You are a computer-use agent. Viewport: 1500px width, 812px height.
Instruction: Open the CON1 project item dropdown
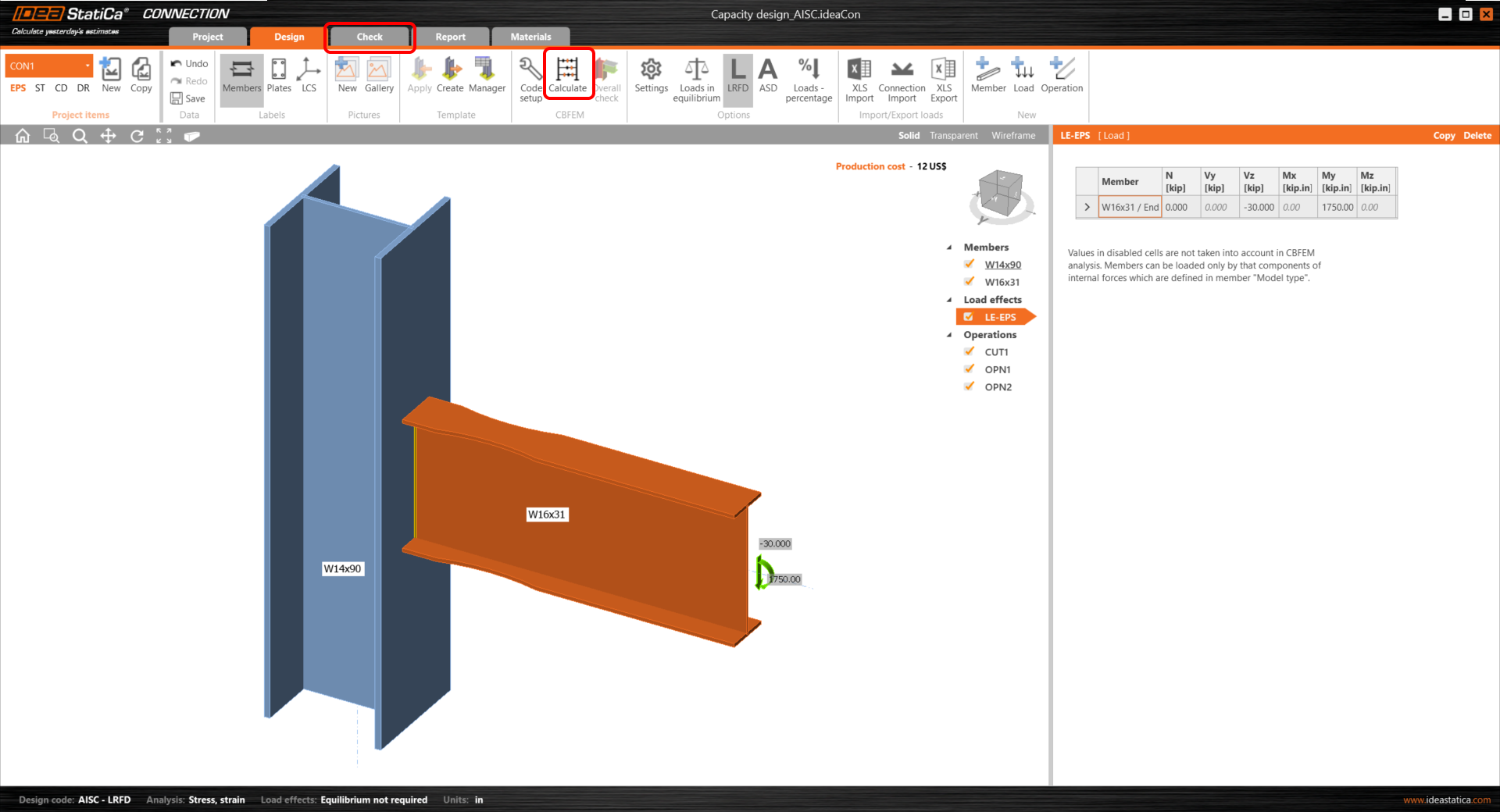(x=87, y=66)
